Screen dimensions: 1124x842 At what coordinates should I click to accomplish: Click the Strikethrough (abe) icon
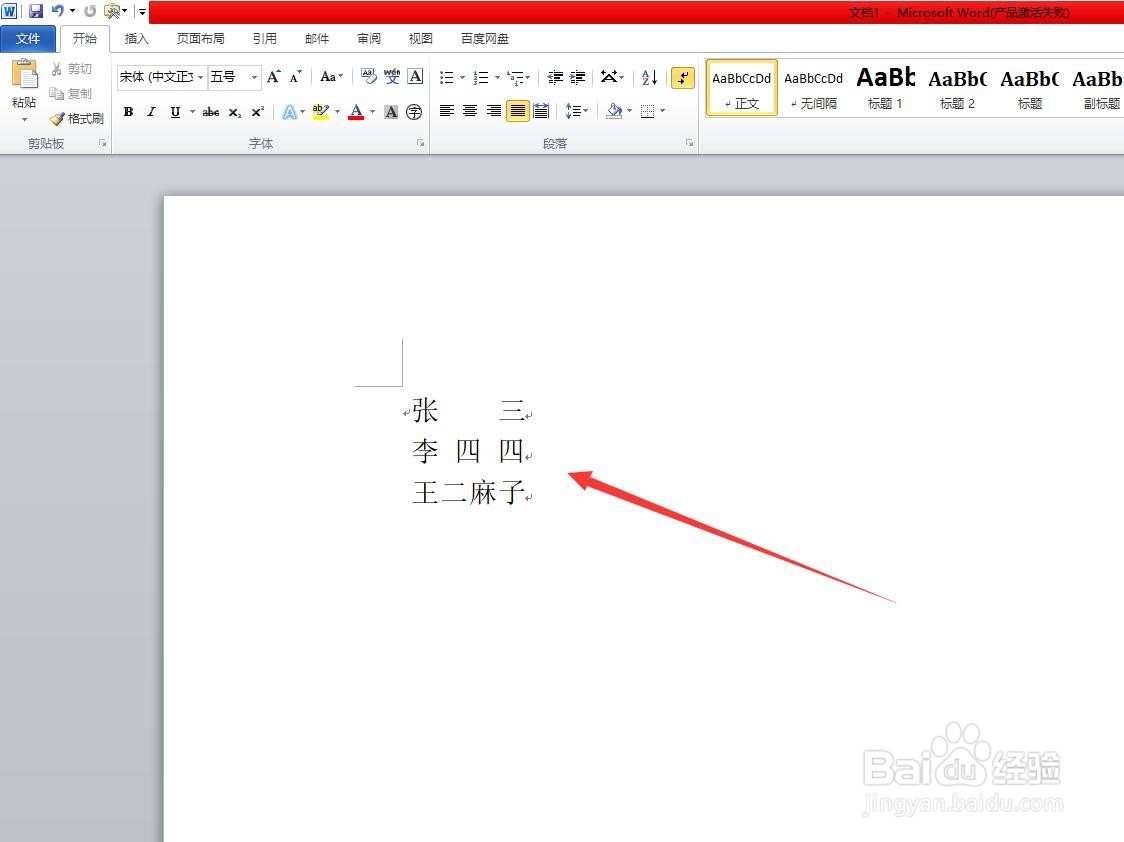tap(210, 112)
